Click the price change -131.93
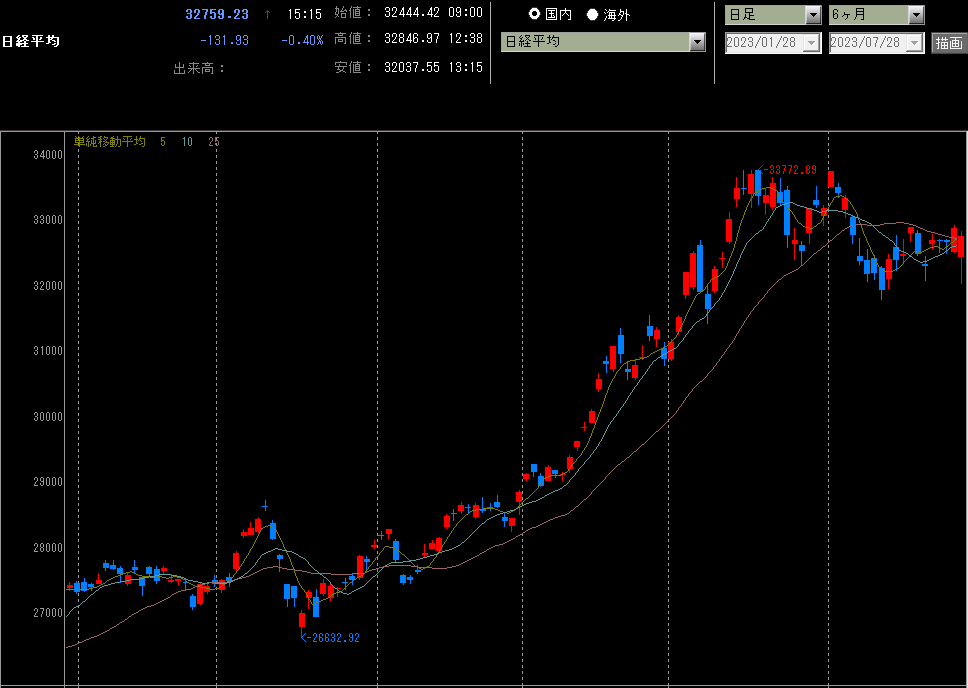 pyautogui.click(x=224, y=41)
